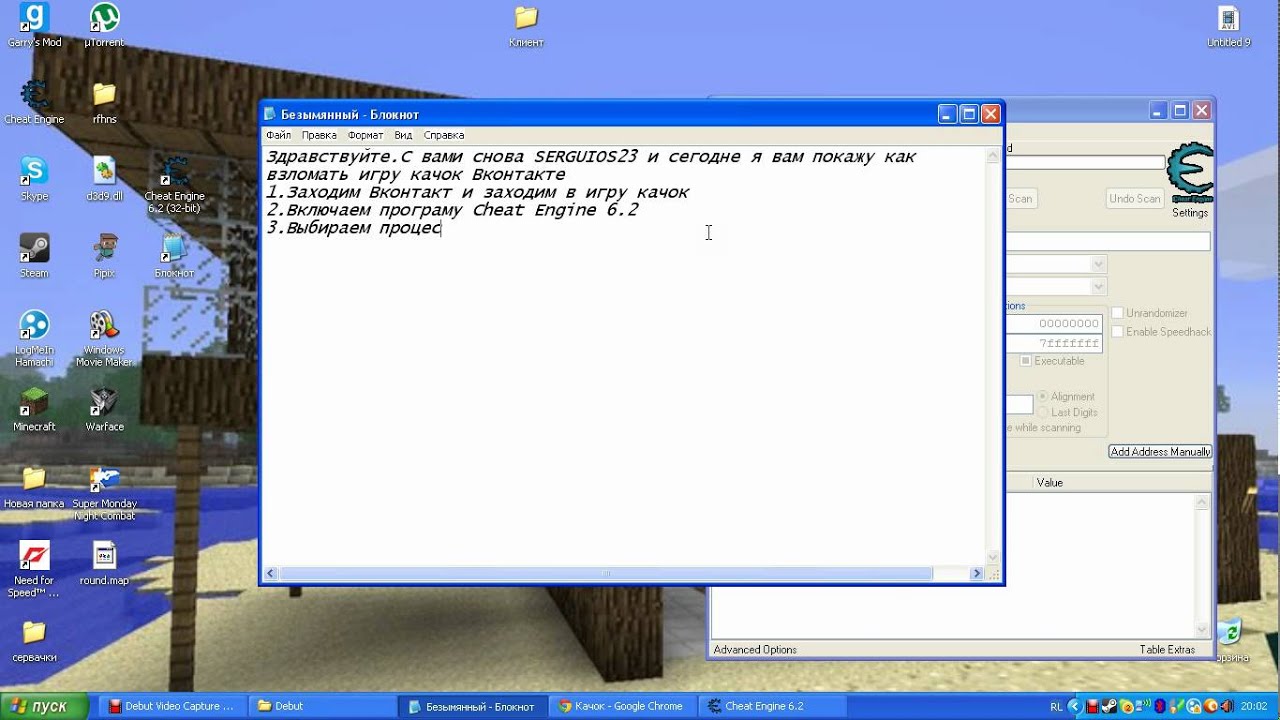Open the Notepad window system menu icon
Image resolution: width=1280 pixels, height=720 pixels.
(270, 114)
